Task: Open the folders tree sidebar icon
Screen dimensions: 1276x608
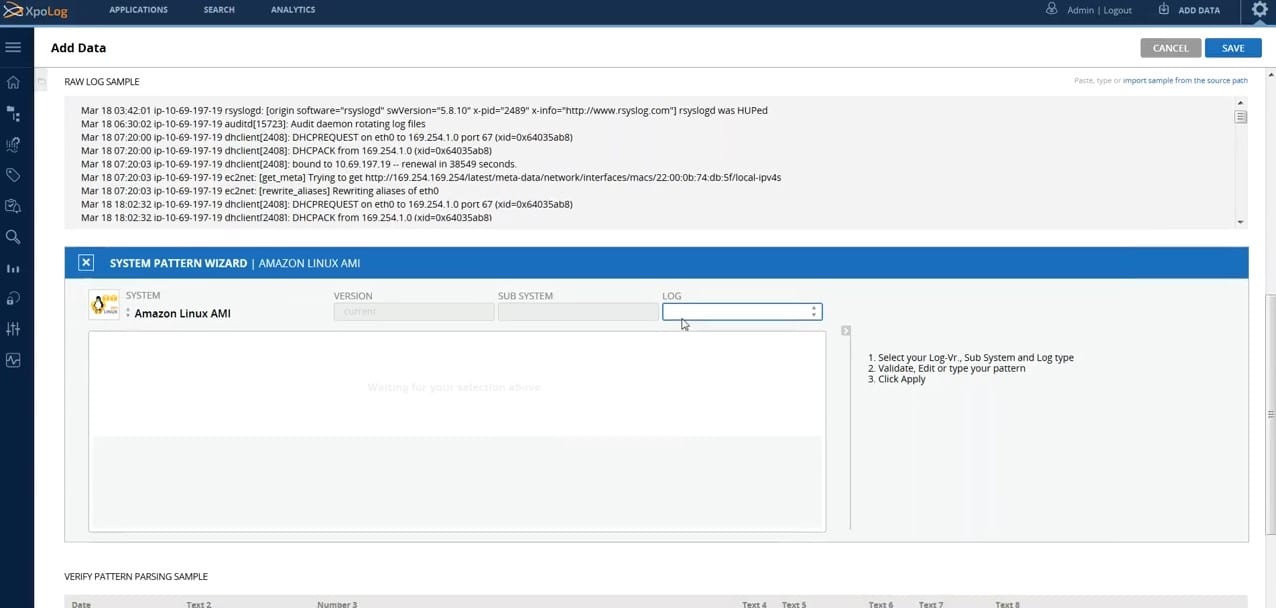Action: click(x=13, y=113)
